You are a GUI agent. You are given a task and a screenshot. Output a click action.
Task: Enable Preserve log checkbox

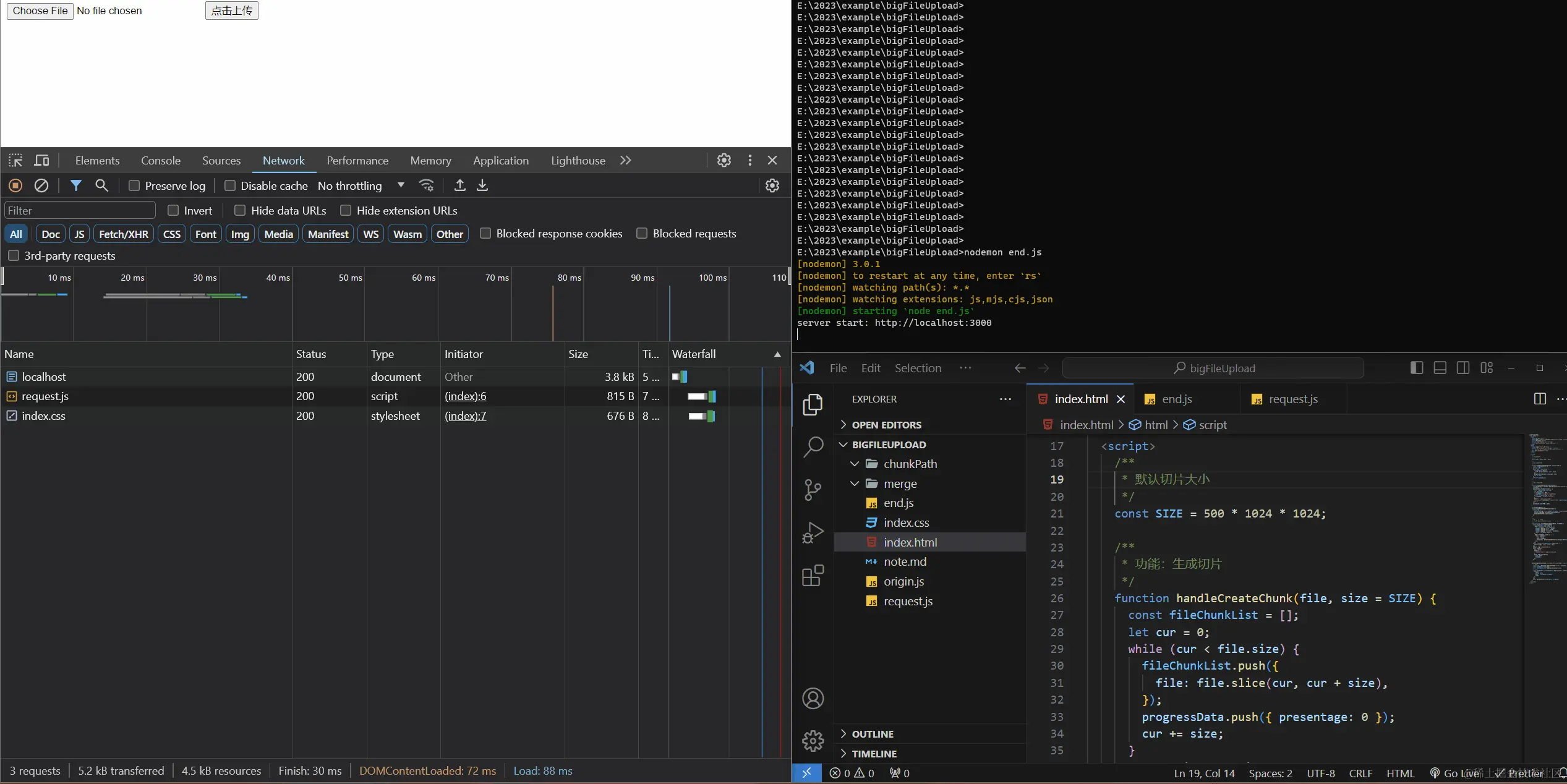tap(134, 186)
